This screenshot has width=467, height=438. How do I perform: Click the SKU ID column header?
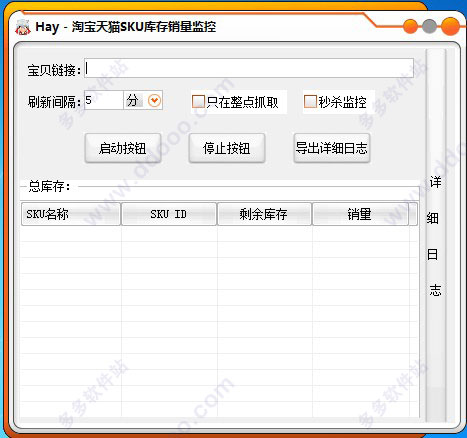169,214
